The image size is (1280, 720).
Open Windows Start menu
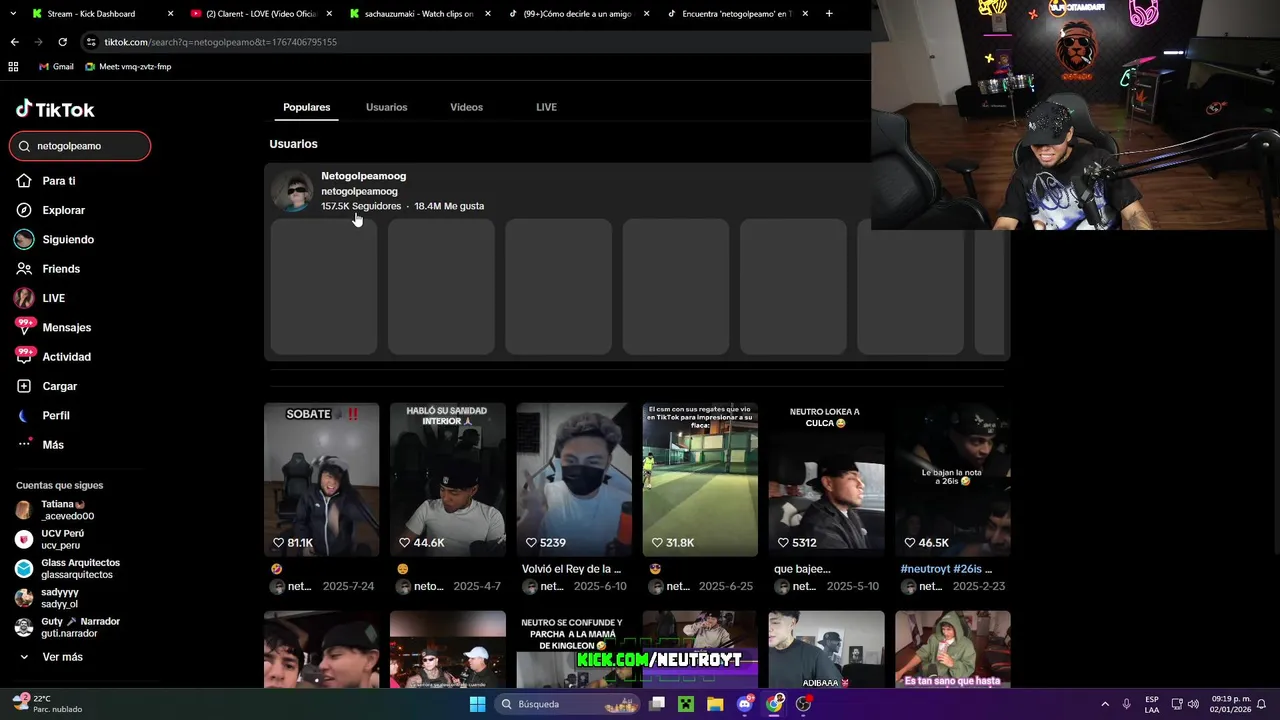(478, 704)
